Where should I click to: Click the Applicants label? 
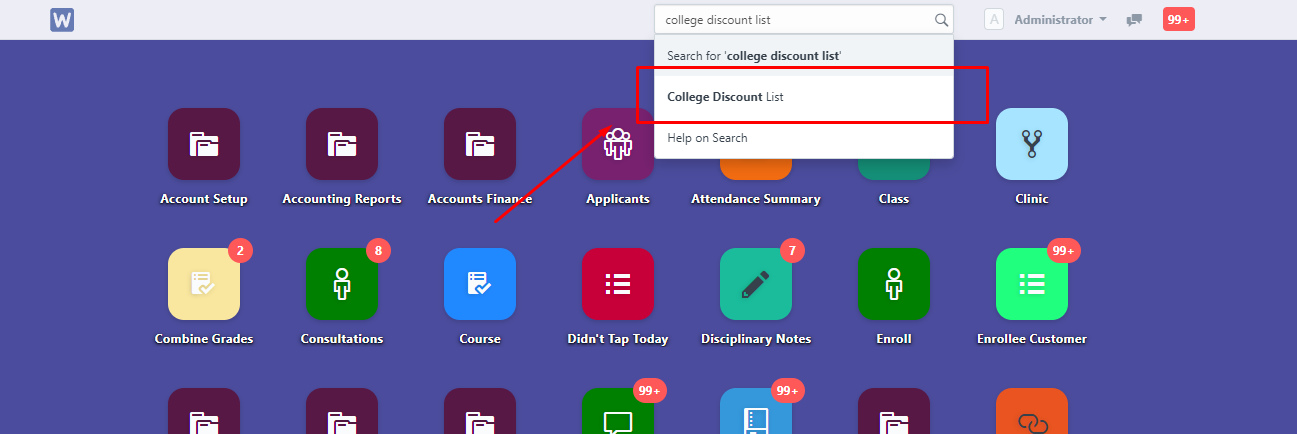(x=618, y=199)
